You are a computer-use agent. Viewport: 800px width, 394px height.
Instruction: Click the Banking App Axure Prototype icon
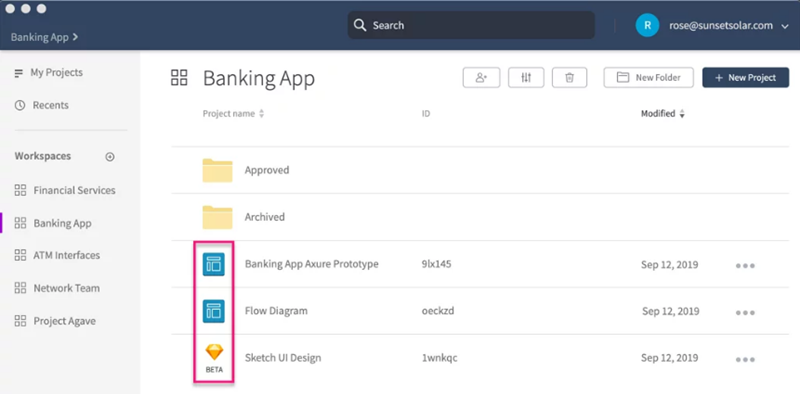tap(214, 264)
